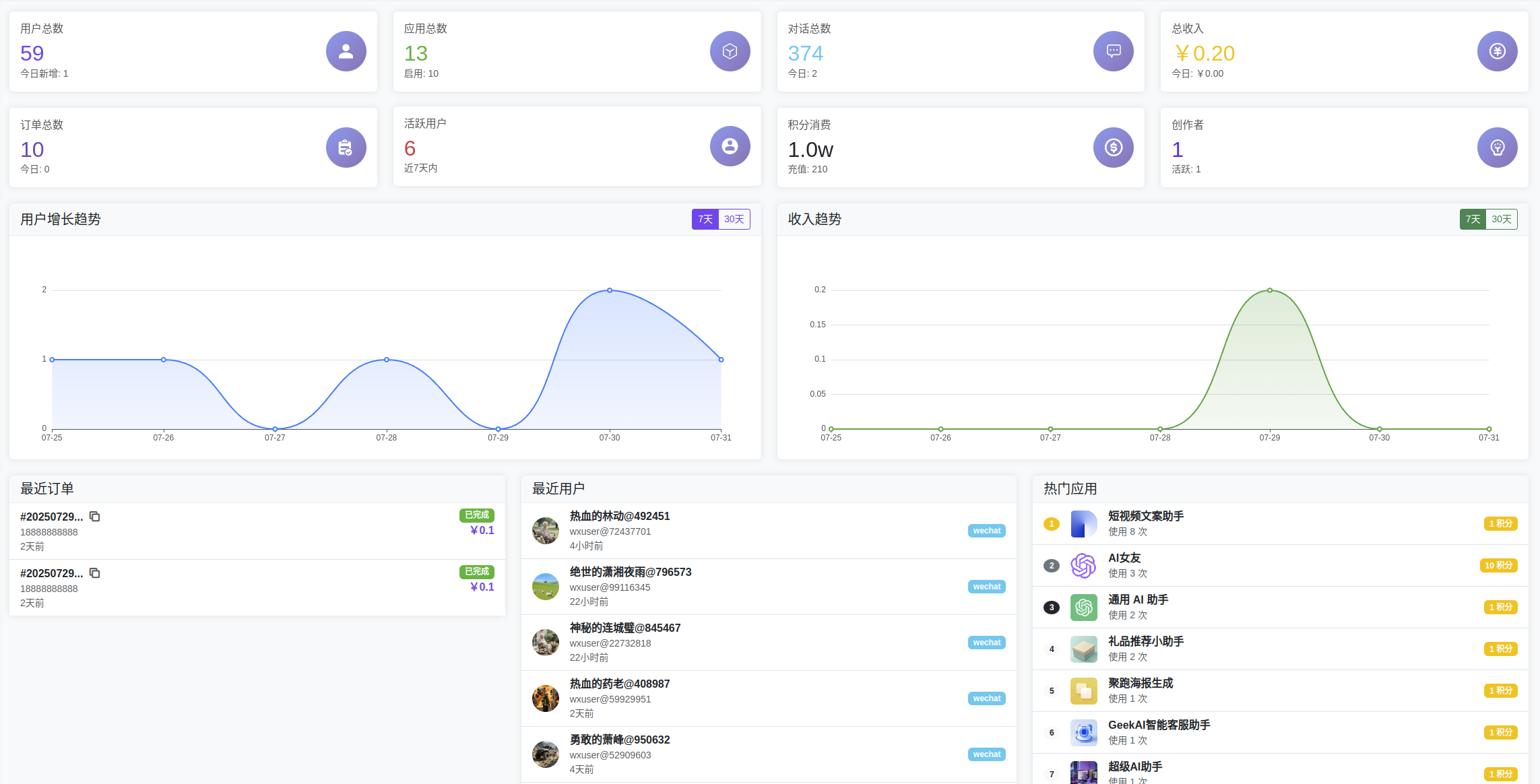
Task: Open the 短视频文案助手 app entry
Action: point(1145,517)
